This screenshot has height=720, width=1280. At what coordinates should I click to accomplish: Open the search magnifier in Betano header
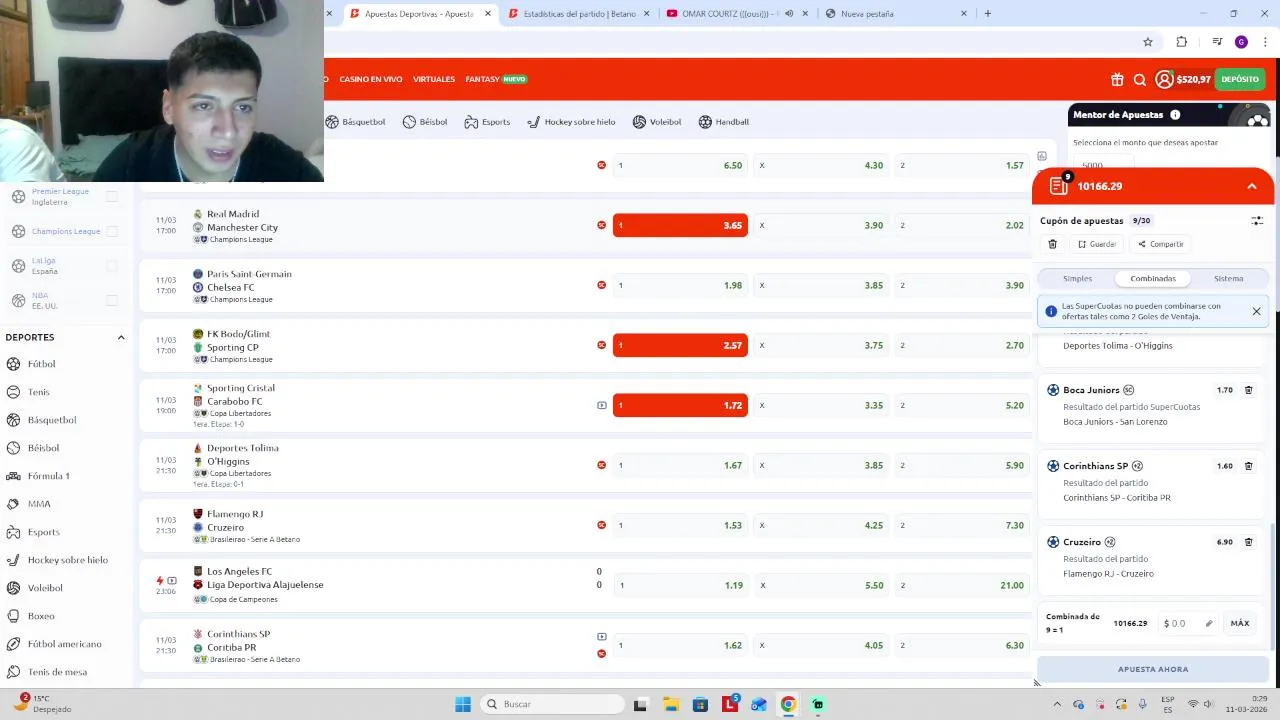click(x=1140, y=80)
